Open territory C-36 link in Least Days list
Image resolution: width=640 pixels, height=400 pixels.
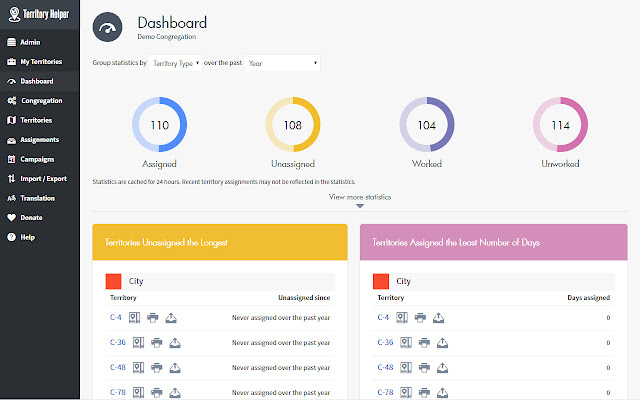pyautogui.click(x=385, y=342)
